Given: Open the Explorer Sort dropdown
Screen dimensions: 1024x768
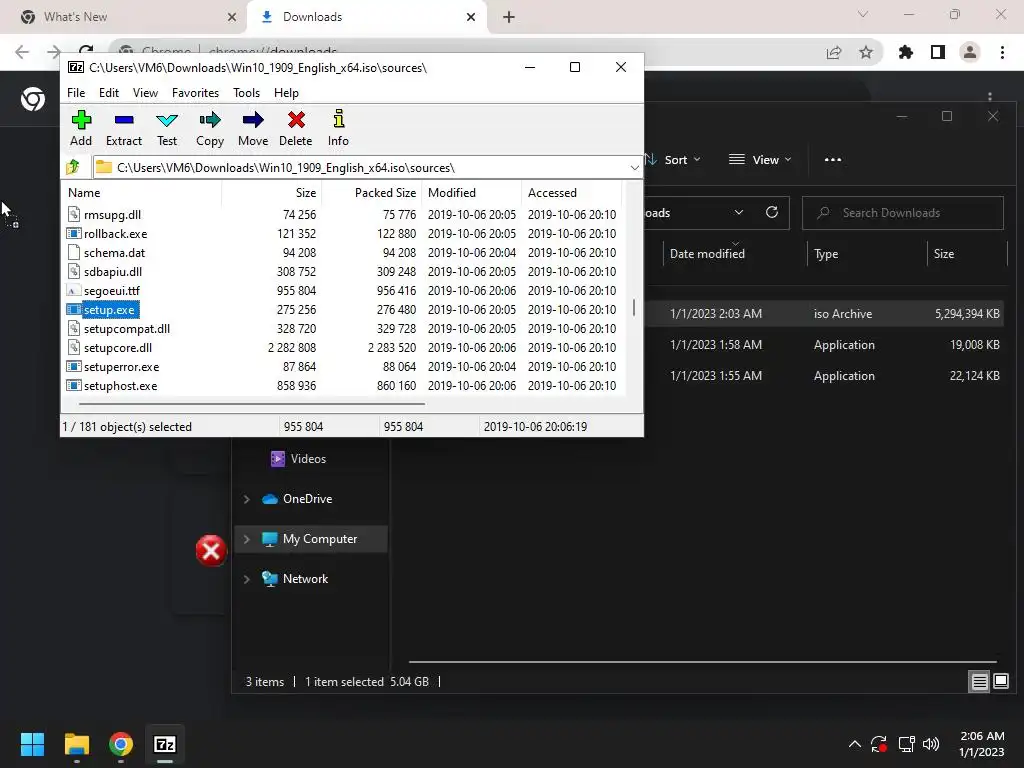Looking at the screenshot, I should pos(673,160).
